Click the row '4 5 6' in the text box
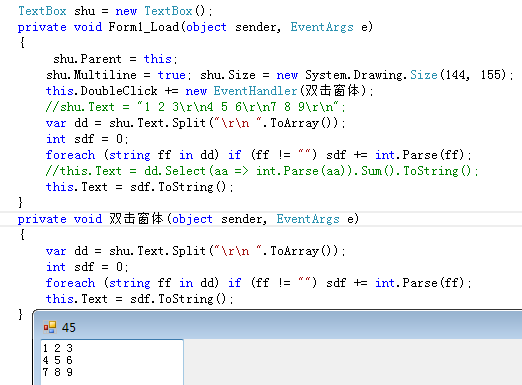The width and height of the screenshot is (522, 385). [x=58, y=360]
